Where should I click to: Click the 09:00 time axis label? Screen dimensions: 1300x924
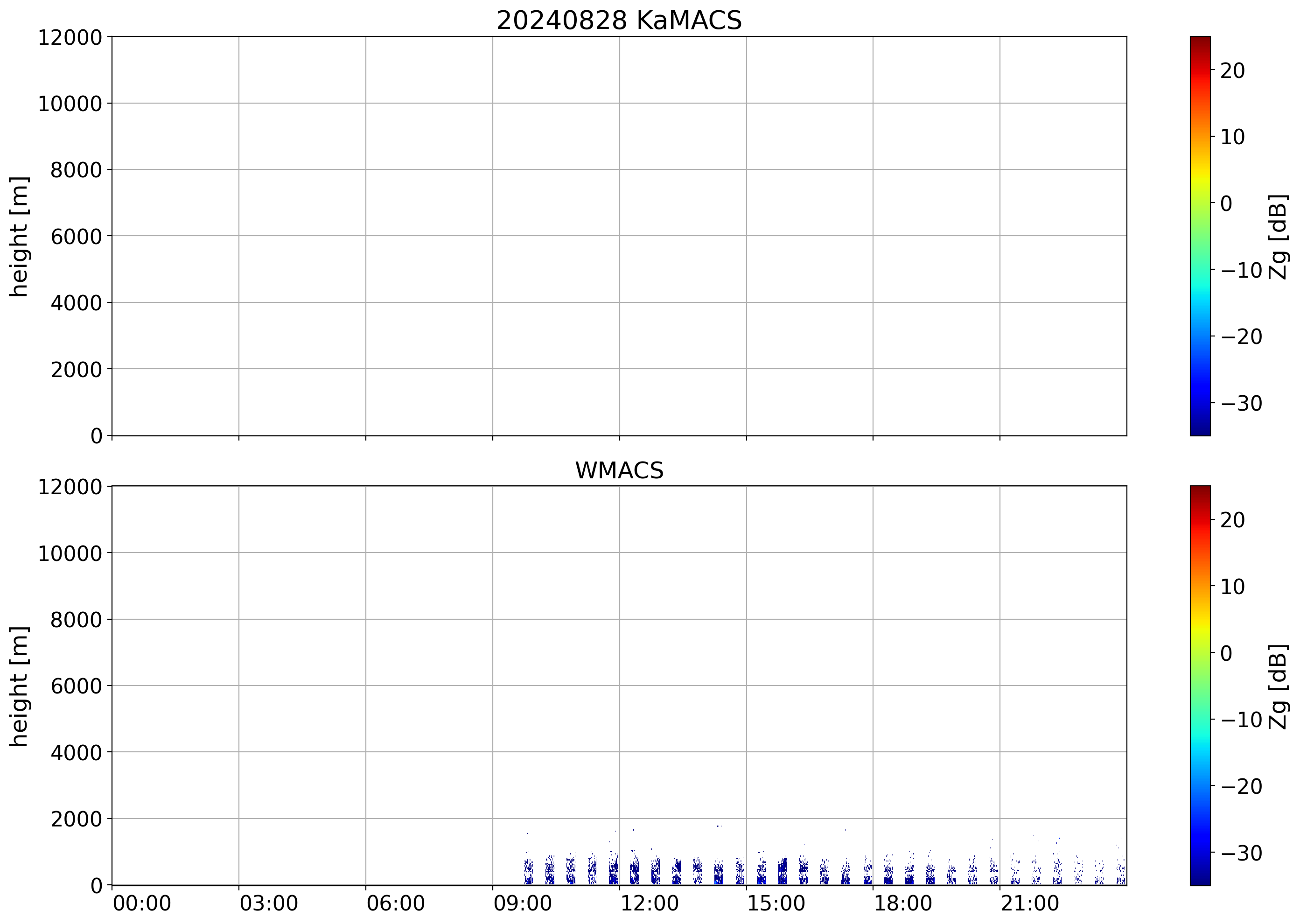click(522, 903)
